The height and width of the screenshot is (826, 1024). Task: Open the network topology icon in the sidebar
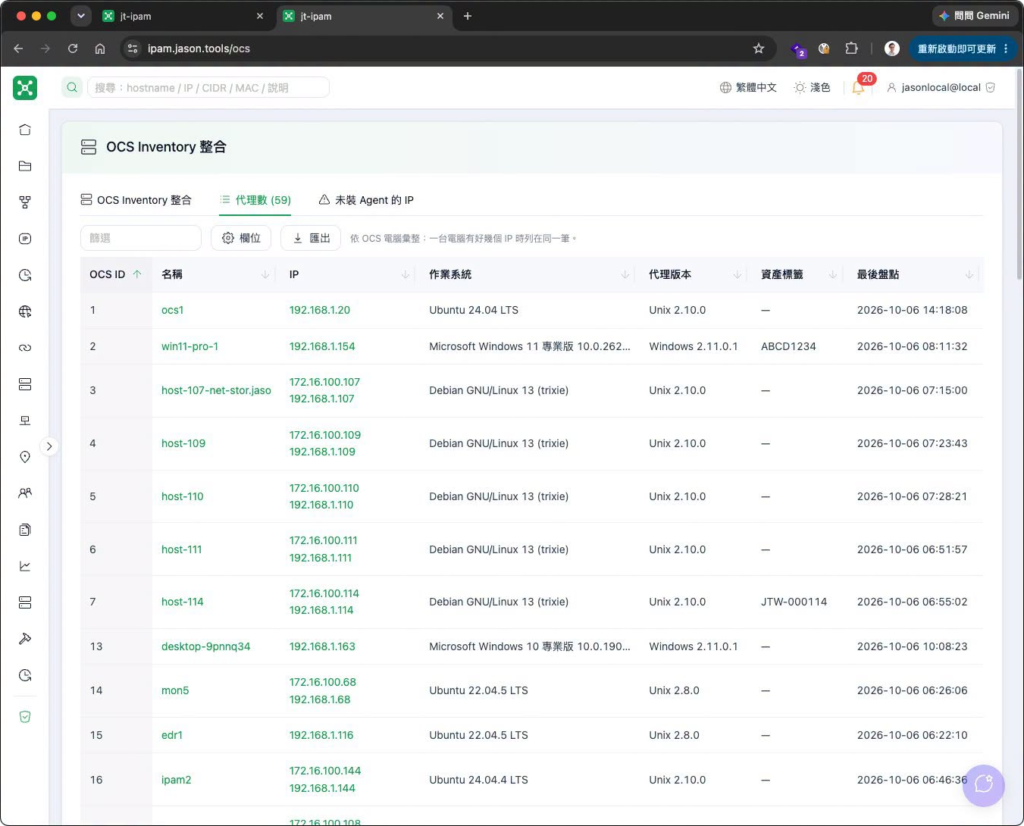coord(25,202)
